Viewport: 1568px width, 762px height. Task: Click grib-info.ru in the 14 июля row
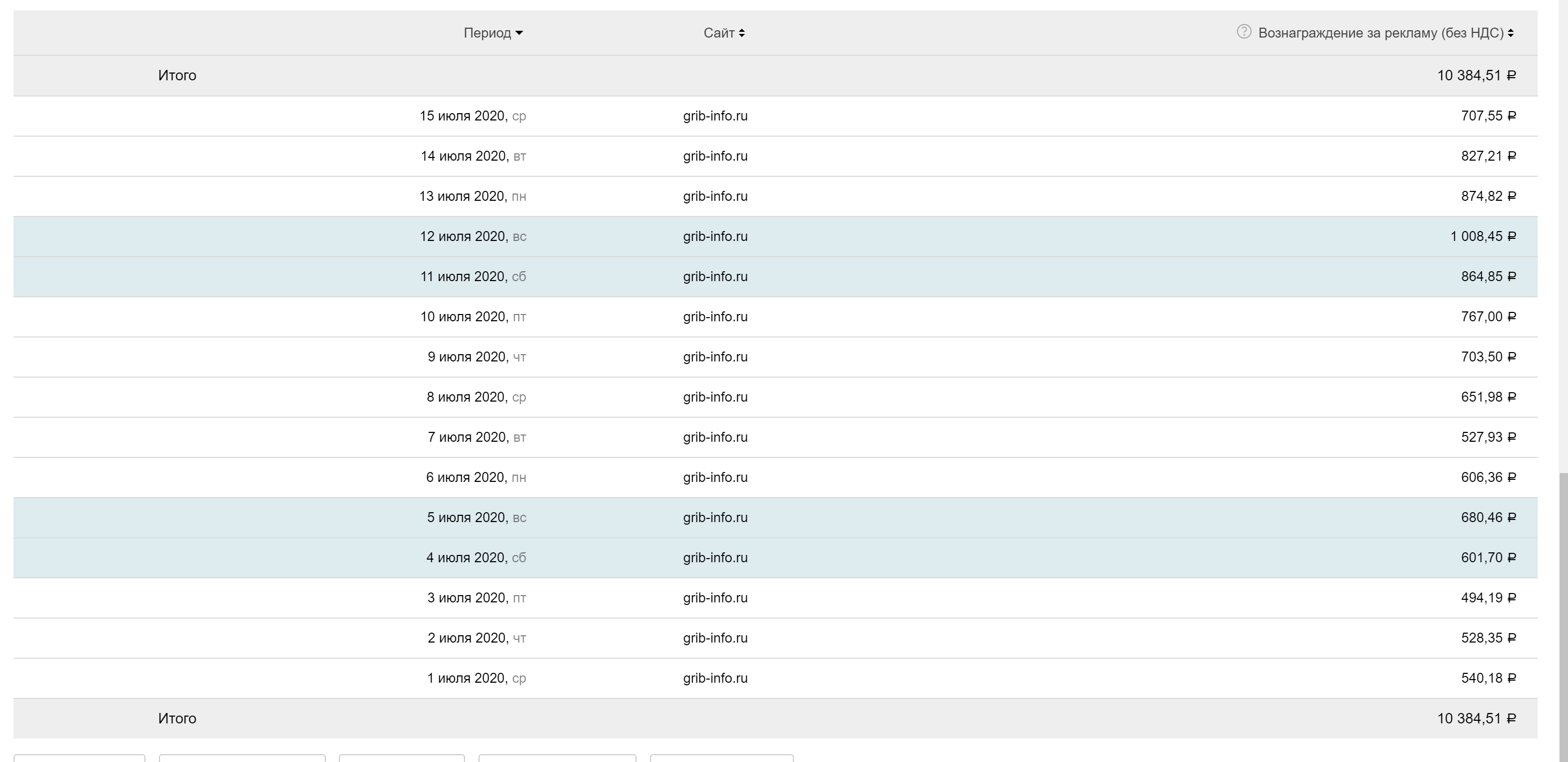point(715,156)
